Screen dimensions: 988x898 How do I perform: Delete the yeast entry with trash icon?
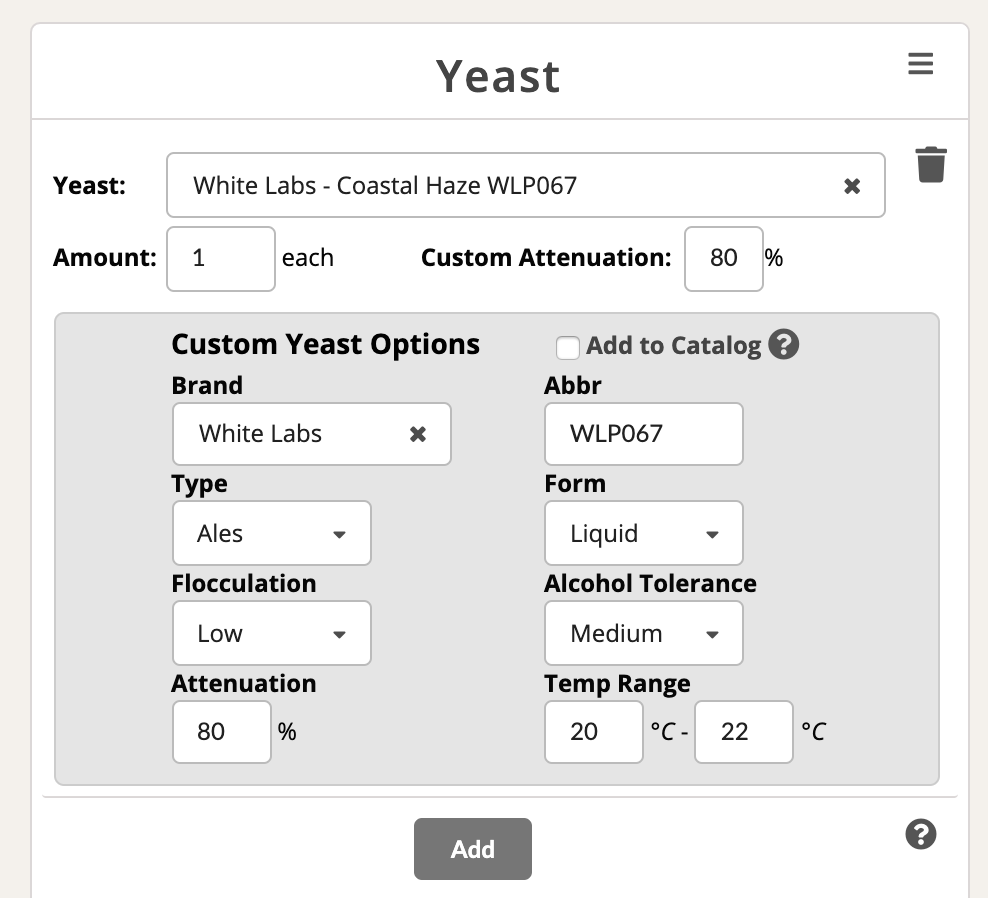(931, 165)
